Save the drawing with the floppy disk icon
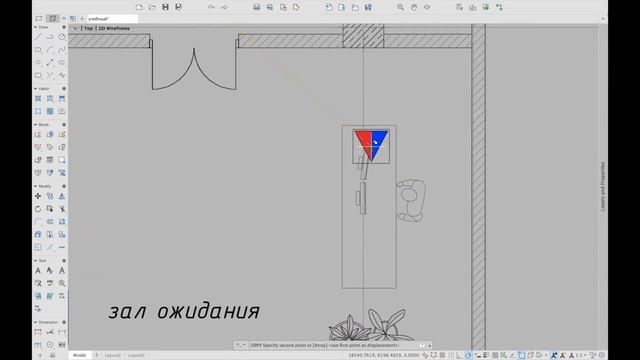 point(165,7)
